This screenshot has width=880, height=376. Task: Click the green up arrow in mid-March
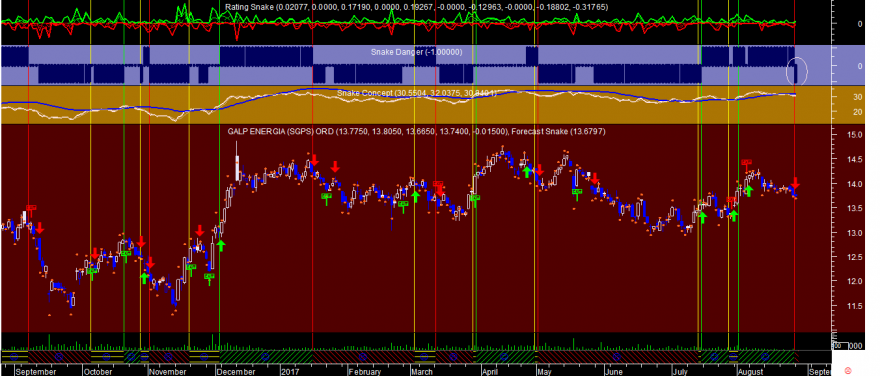coord(415,196)
